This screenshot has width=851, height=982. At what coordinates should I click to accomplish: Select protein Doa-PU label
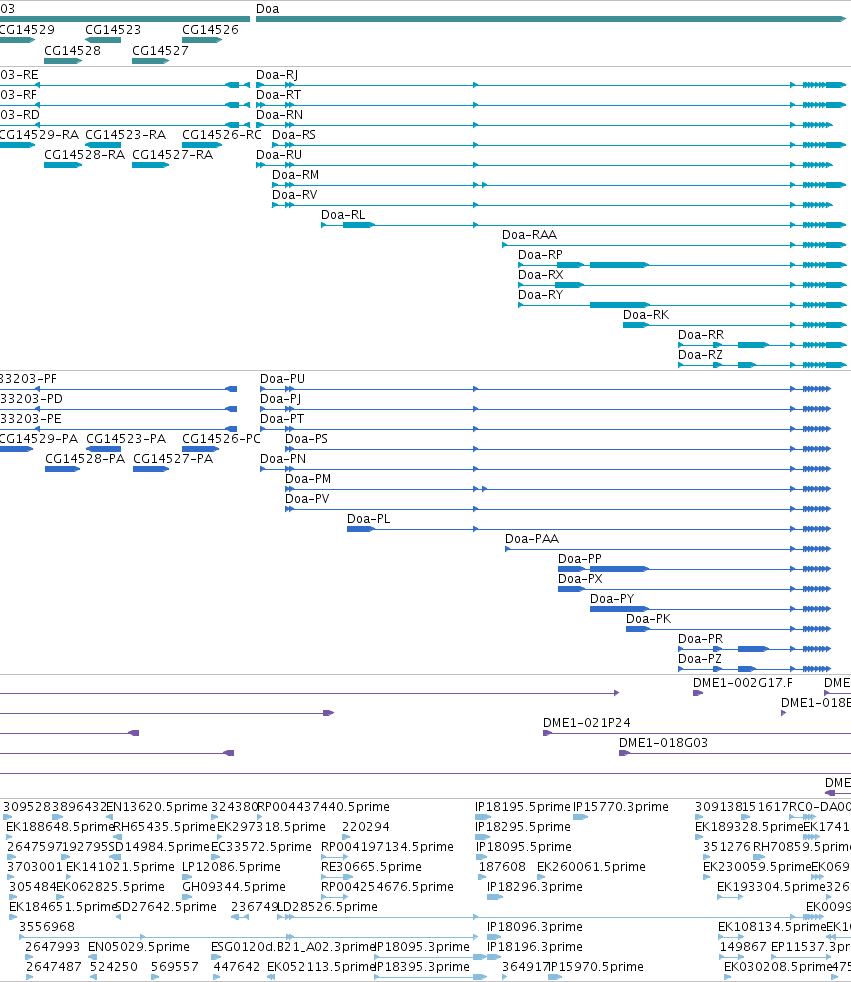282,380
